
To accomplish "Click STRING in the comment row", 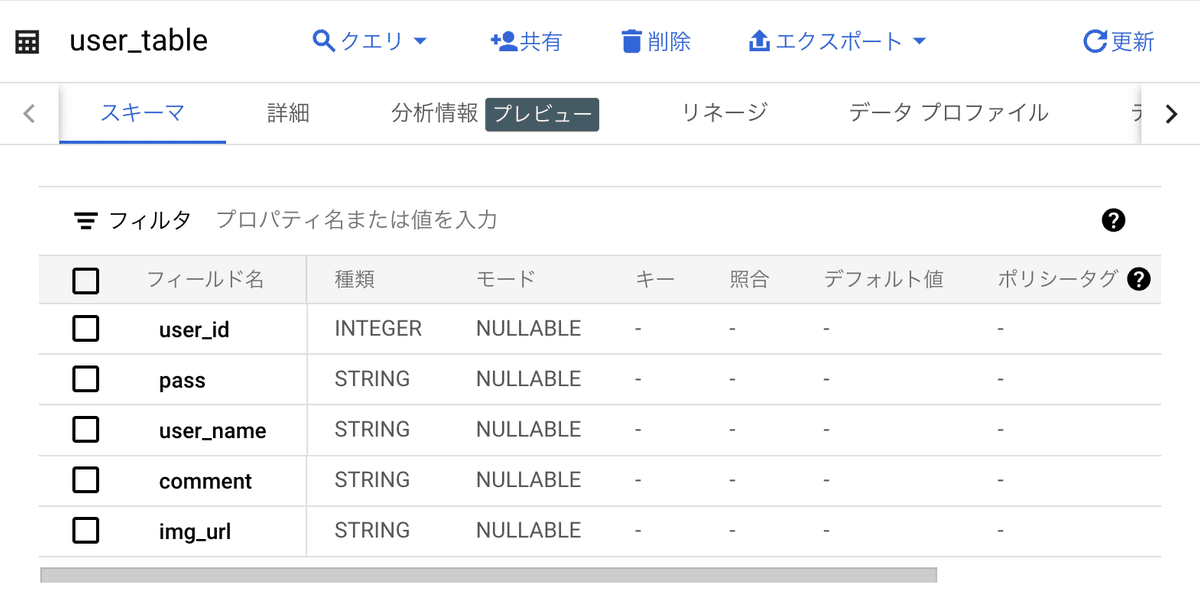I will pyautogui.click(x=372, y=480).
